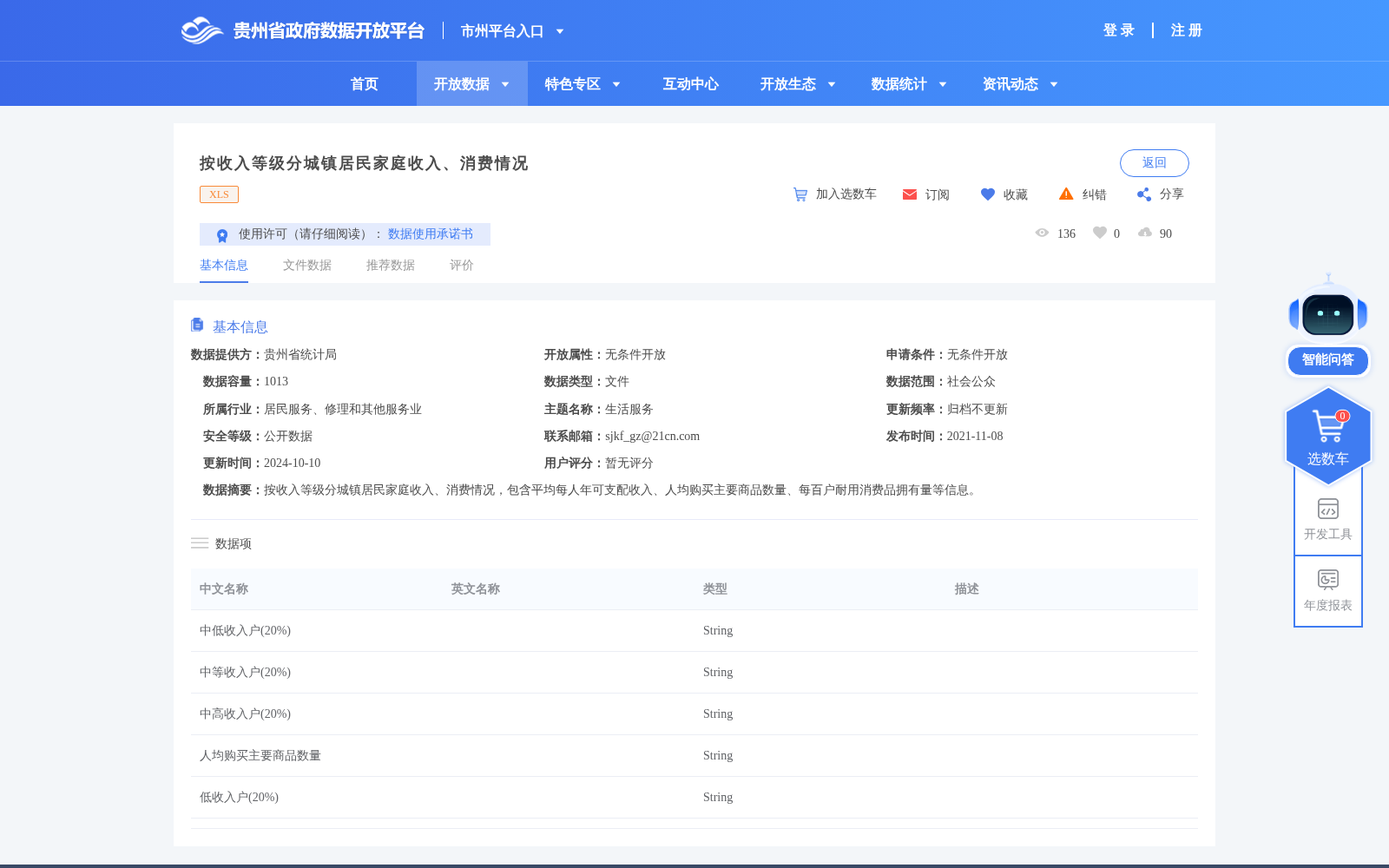Click 生活服务 theme name value

click(629, 410)
